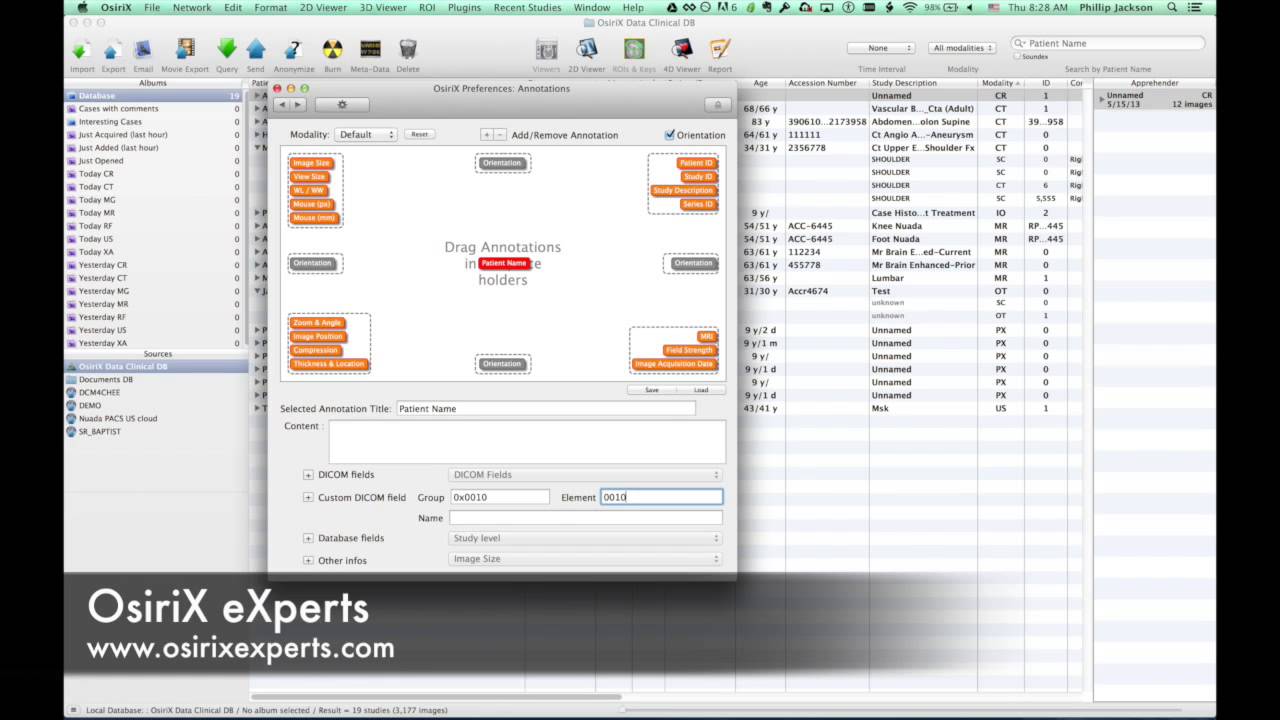The height and width of the screenshot is (720, 1280).
Task: Open the Image Size dropdown
Action: click(585, 559)
